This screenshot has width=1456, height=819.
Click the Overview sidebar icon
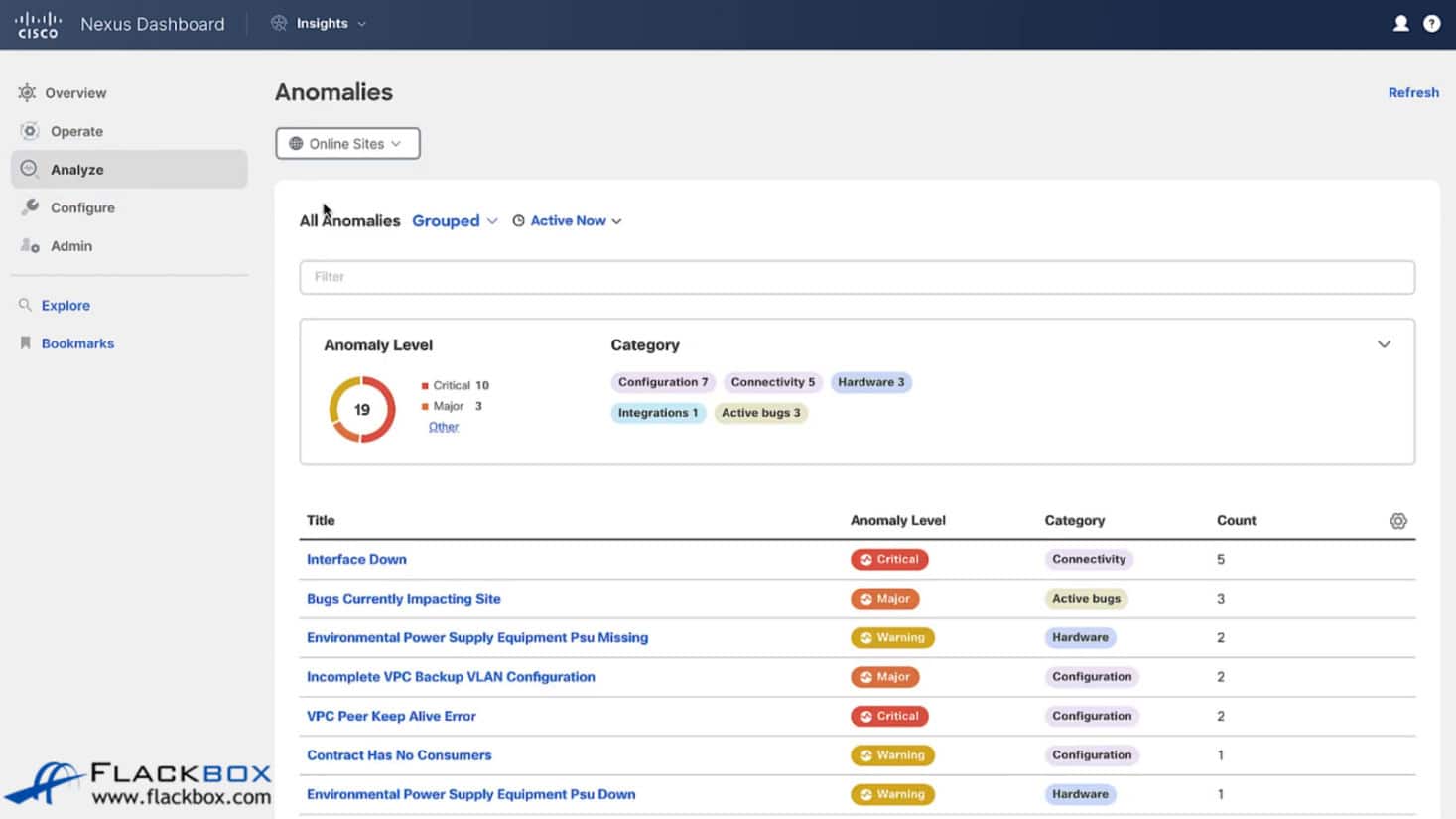[27, 92]
